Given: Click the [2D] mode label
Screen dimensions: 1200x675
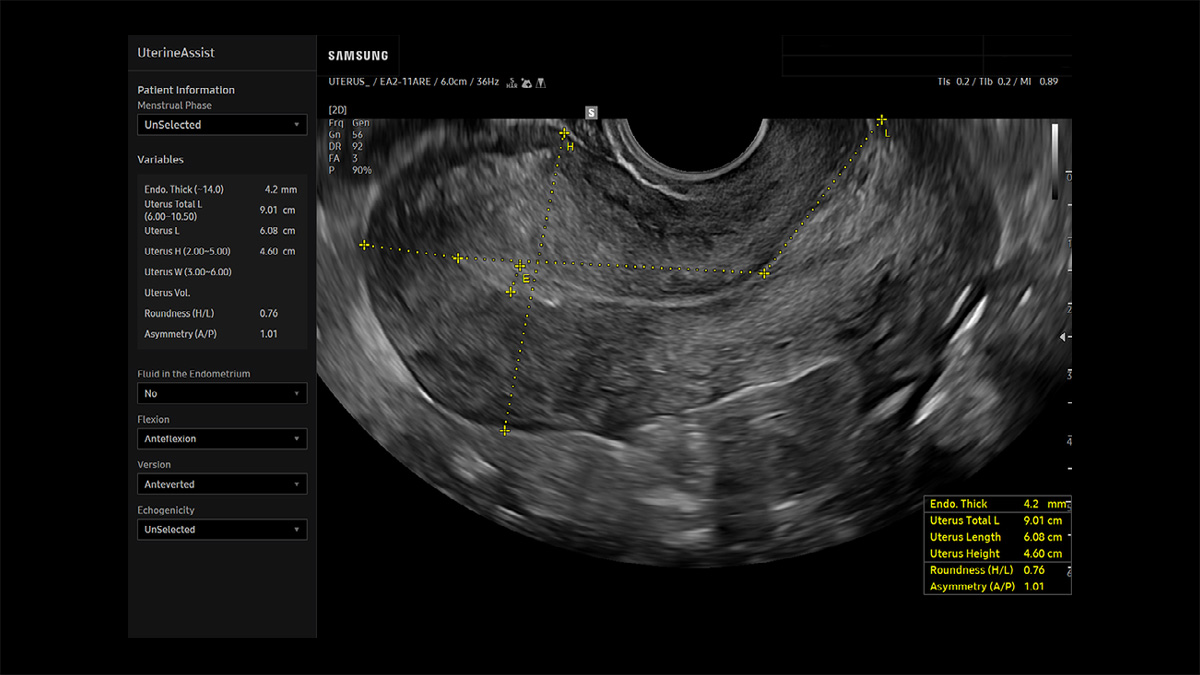Looking at the screenshot, I should [x=338, y=109].
